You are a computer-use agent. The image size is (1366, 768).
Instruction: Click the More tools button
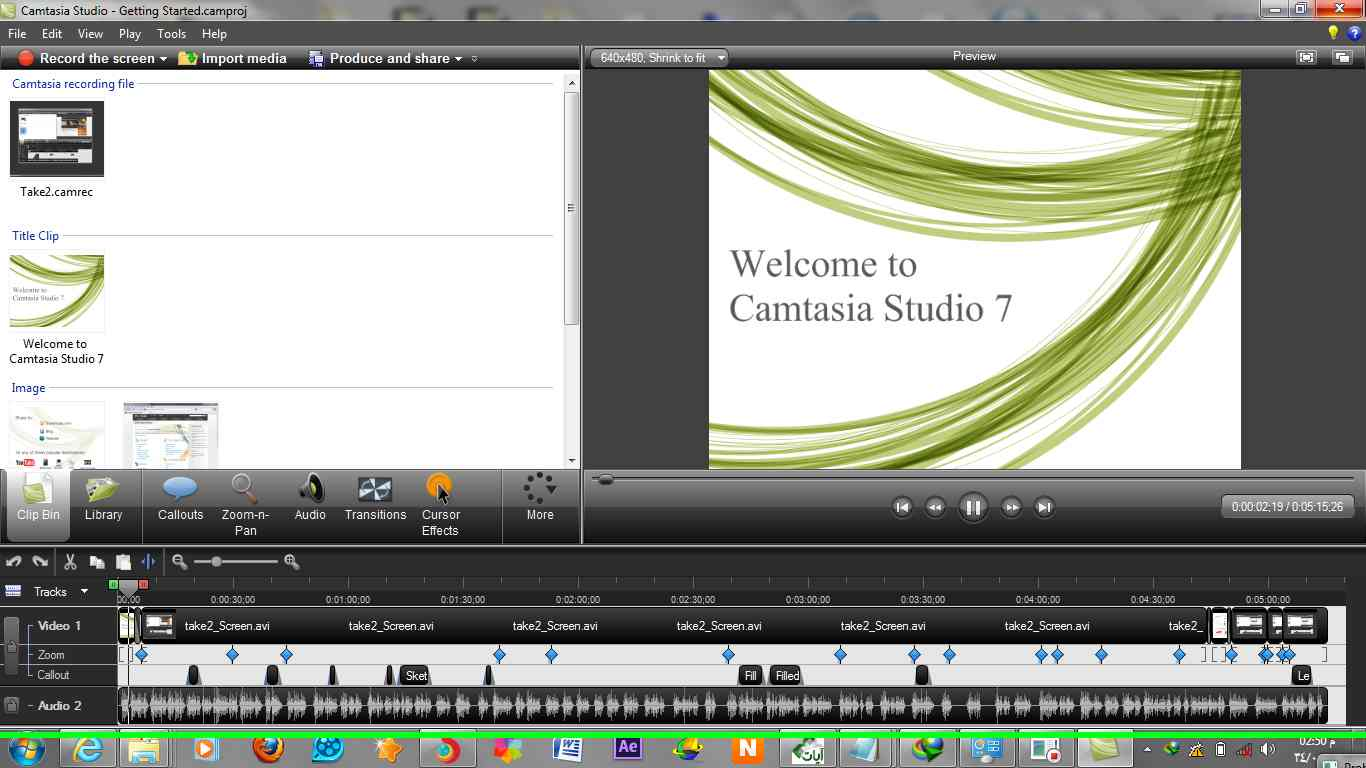[x=540, y=498]
